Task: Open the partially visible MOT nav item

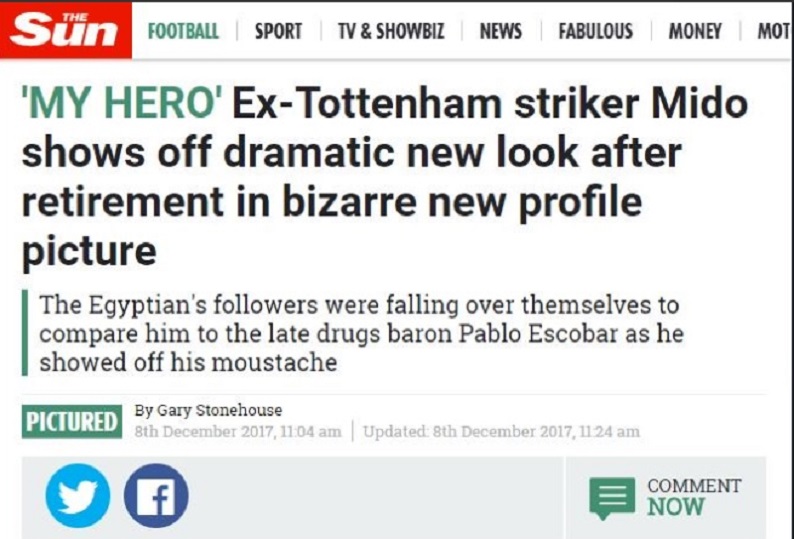Action: pos(774,31)
